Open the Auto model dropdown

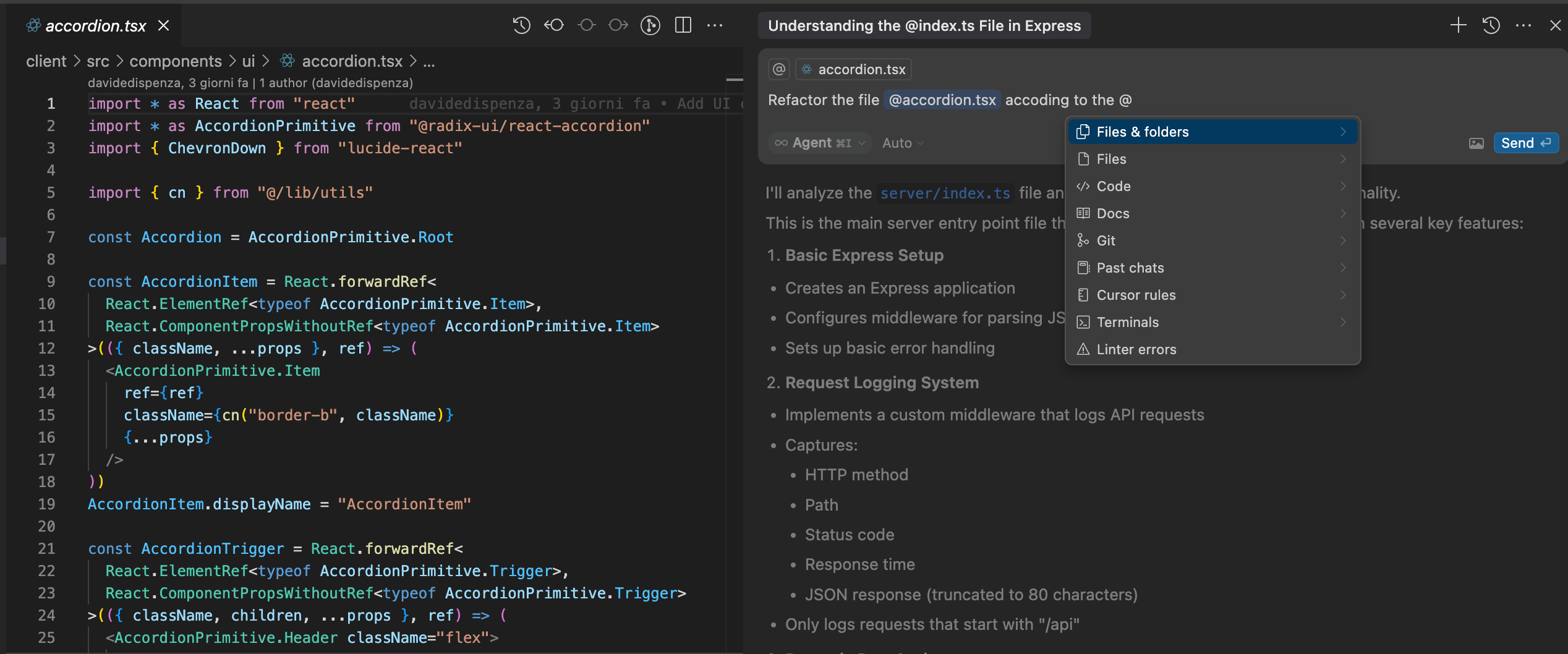pos(903,143)
